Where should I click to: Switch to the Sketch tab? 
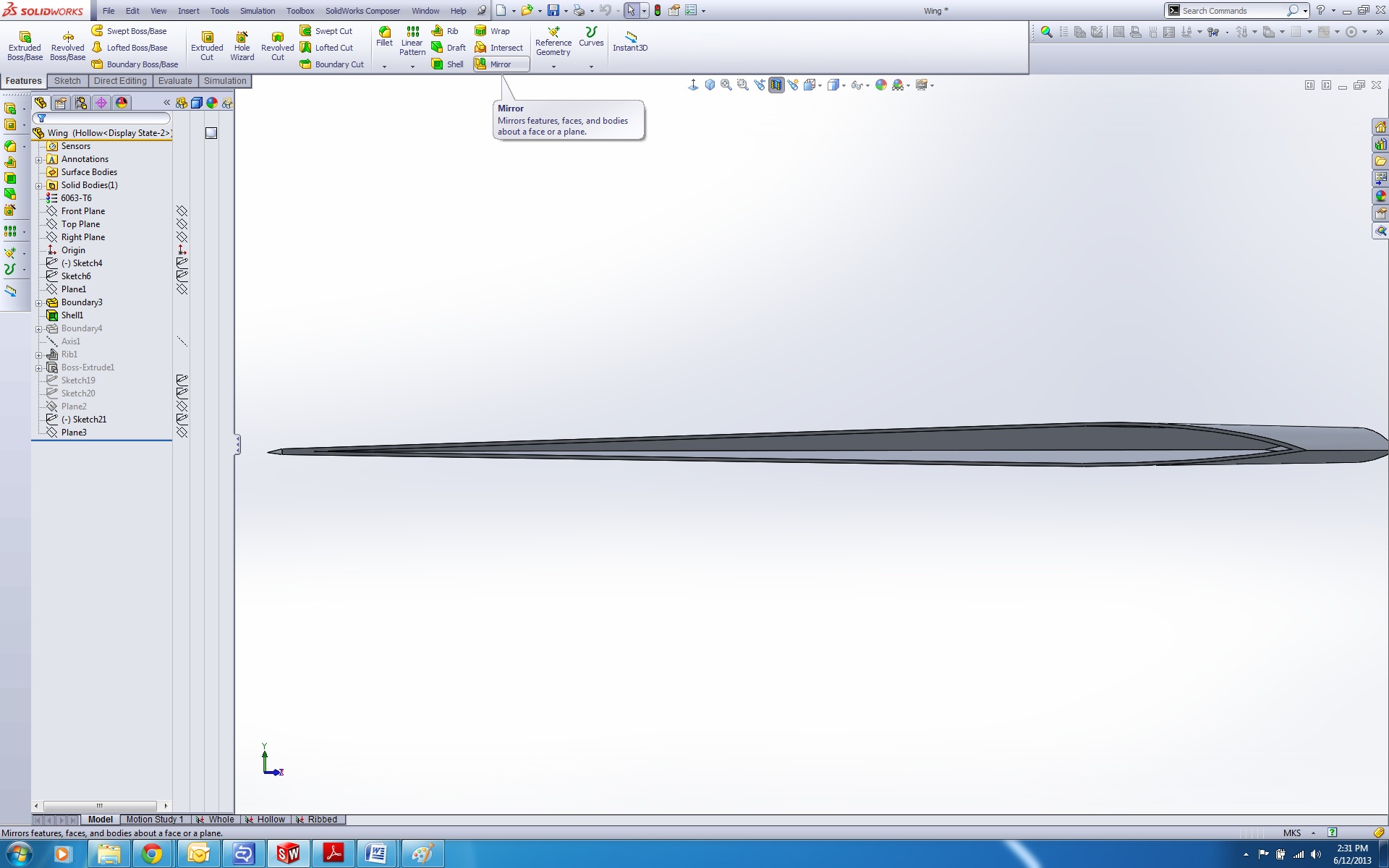coord(67,81)
